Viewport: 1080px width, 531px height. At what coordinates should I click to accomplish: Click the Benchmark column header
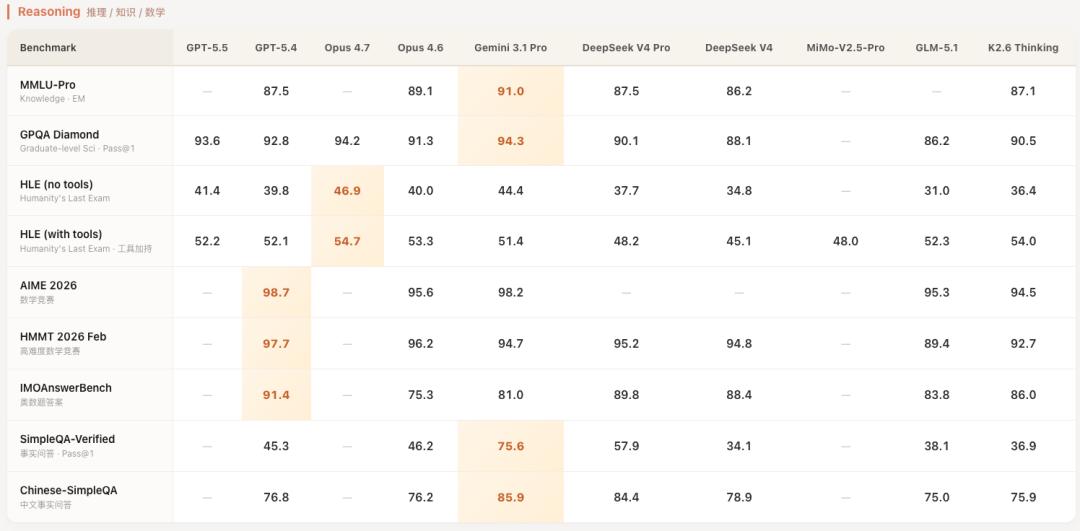point(48,48)
